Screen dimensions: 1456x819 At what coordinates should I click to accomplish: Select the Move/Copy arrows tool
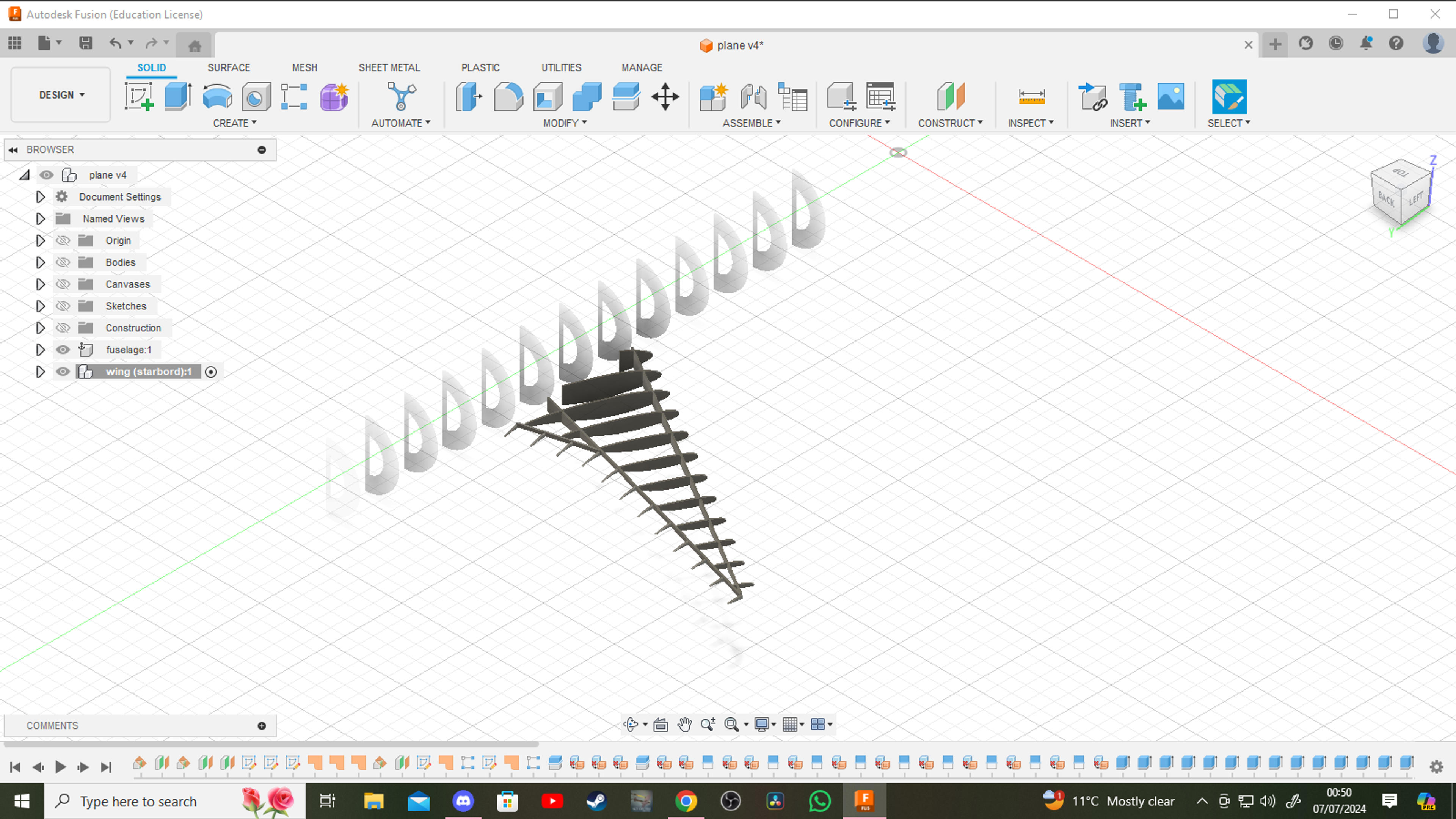point(665,97)
